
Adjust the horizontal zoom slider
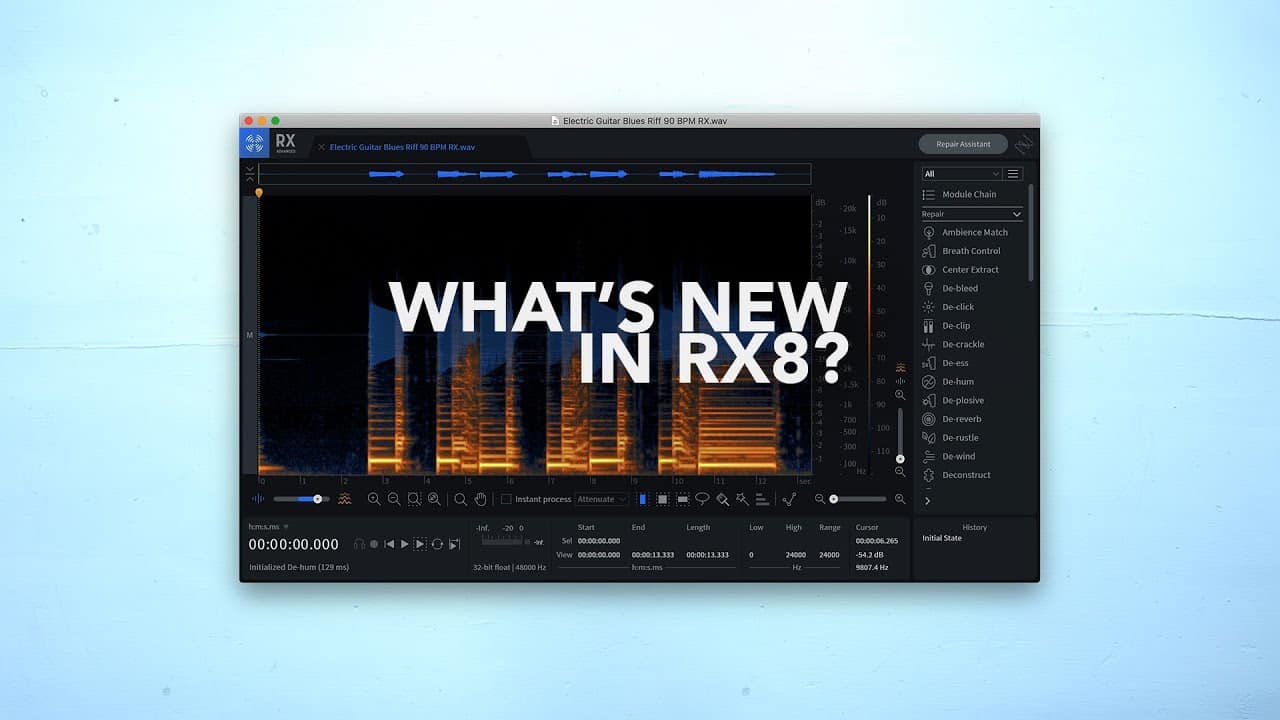click(x=858, y=499)
